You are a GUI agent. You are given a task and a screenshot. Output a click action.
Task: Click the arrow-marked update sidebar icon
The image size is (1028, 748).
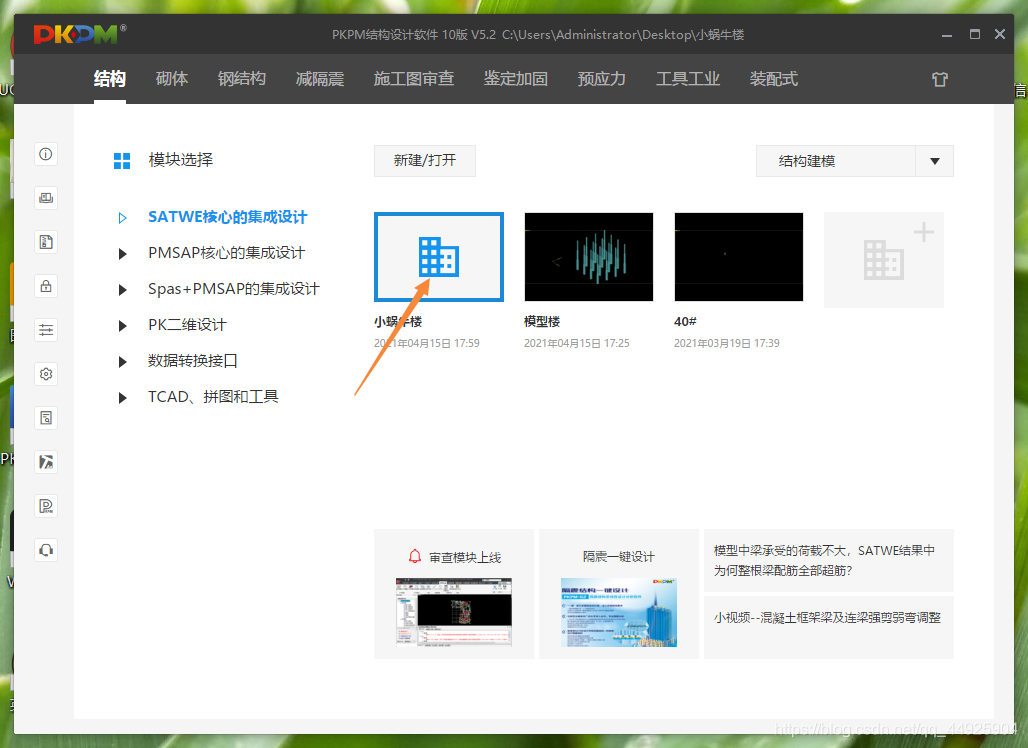click(46, 462)
